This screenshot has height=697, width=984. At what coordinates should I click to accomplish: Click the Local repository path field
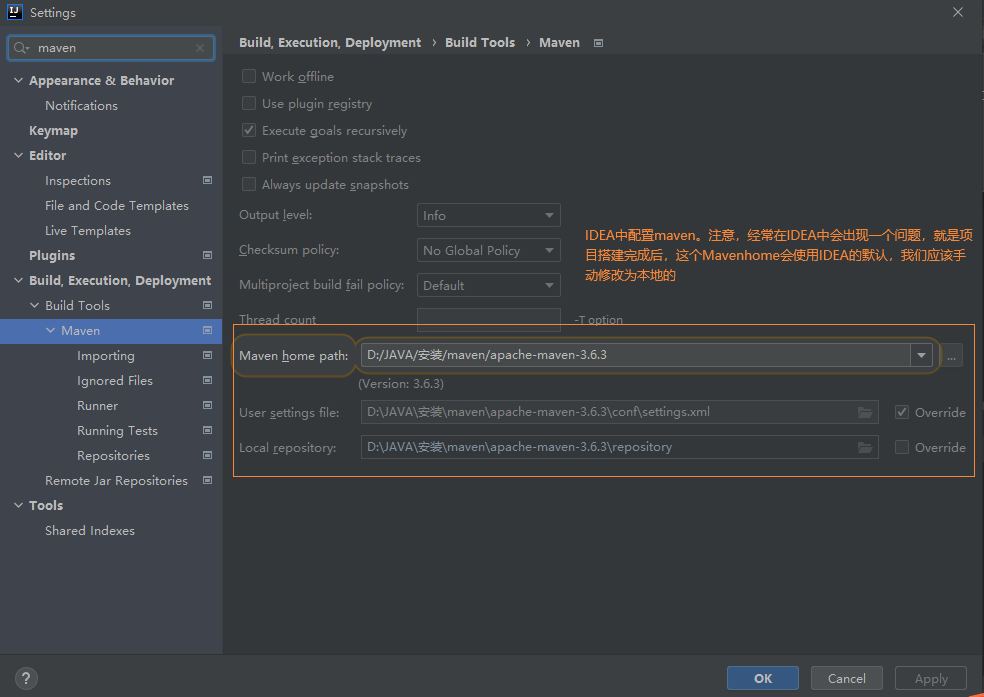tap(619, 447)
